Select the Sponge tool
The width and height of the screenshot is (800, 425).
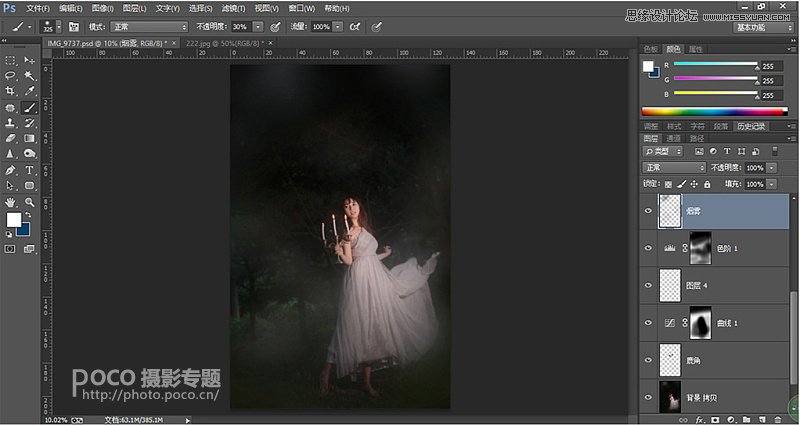click(x=30, y=154)
